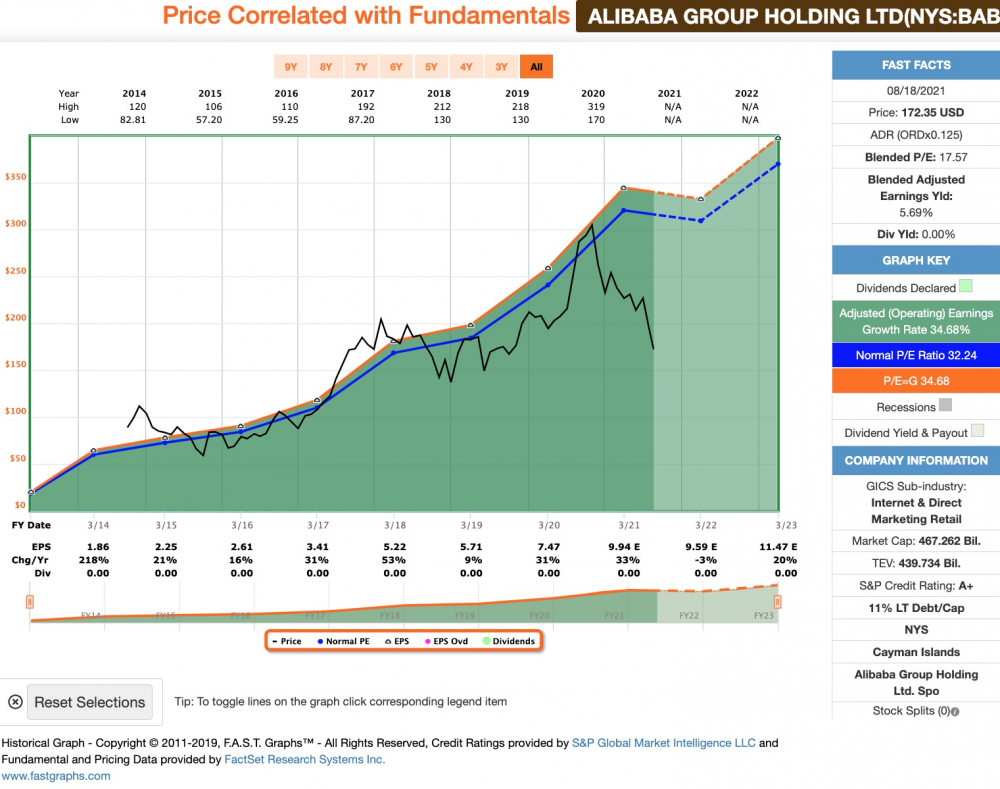Select the 5Y time range tab

[x=431, y=67]
